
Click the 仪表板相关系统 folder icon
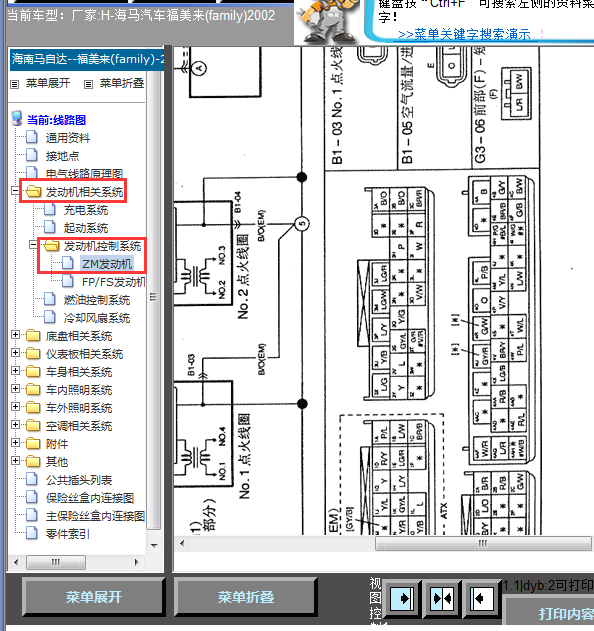(x=33, y=354)
